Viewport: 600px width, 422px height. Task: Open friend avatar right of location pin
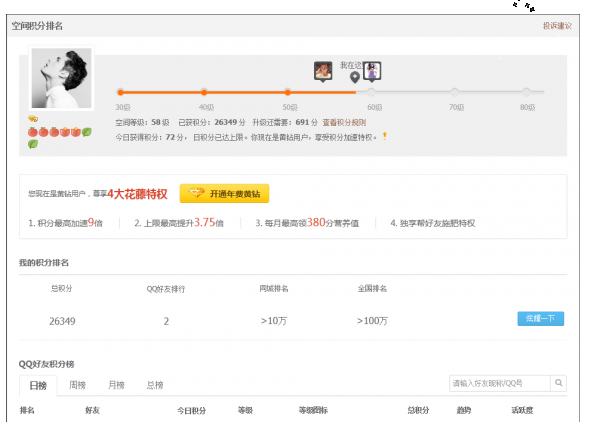tap(372, 71)
